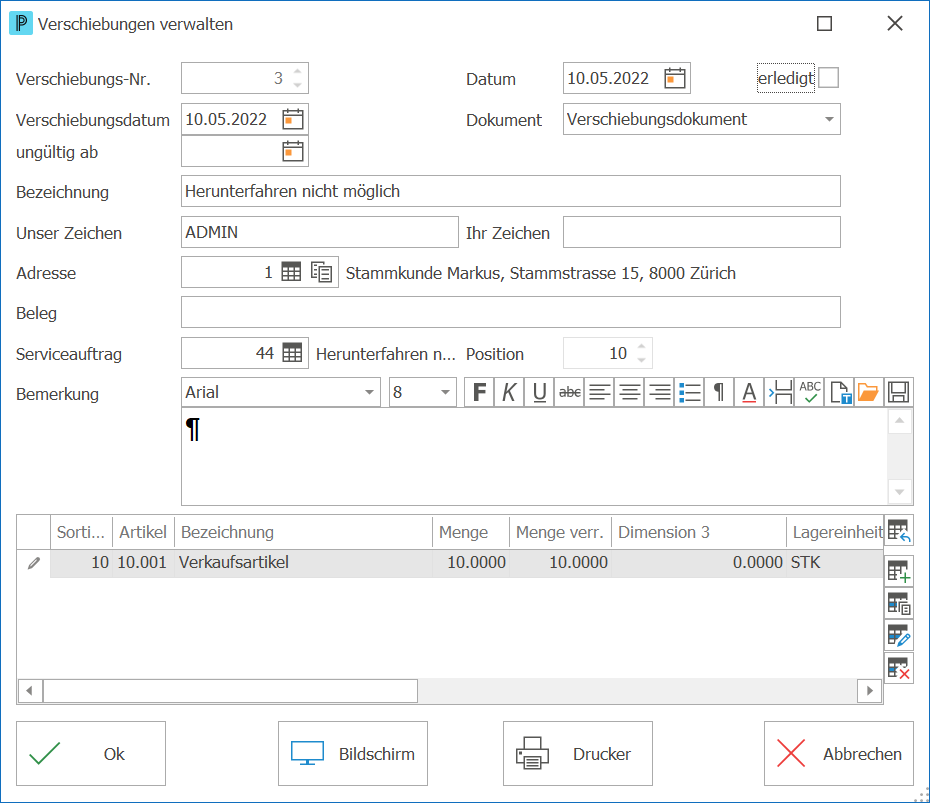Click pencil edit marker in row 10

34,563
